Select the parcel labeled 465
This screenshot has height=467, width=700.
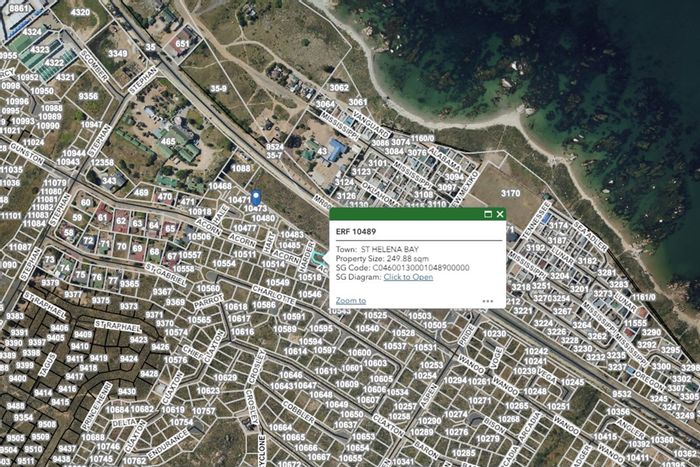(167, 142)
